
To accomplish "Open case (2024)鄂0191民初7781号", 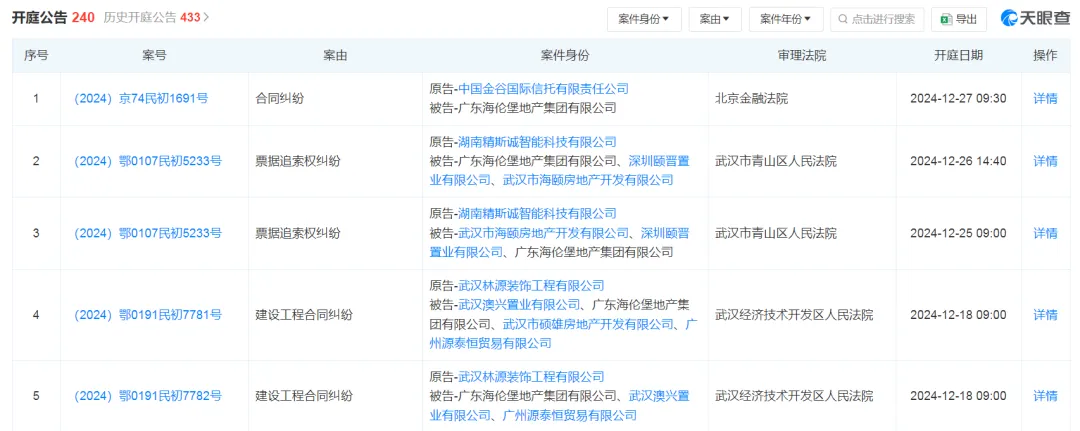I will tap(148, 315).
